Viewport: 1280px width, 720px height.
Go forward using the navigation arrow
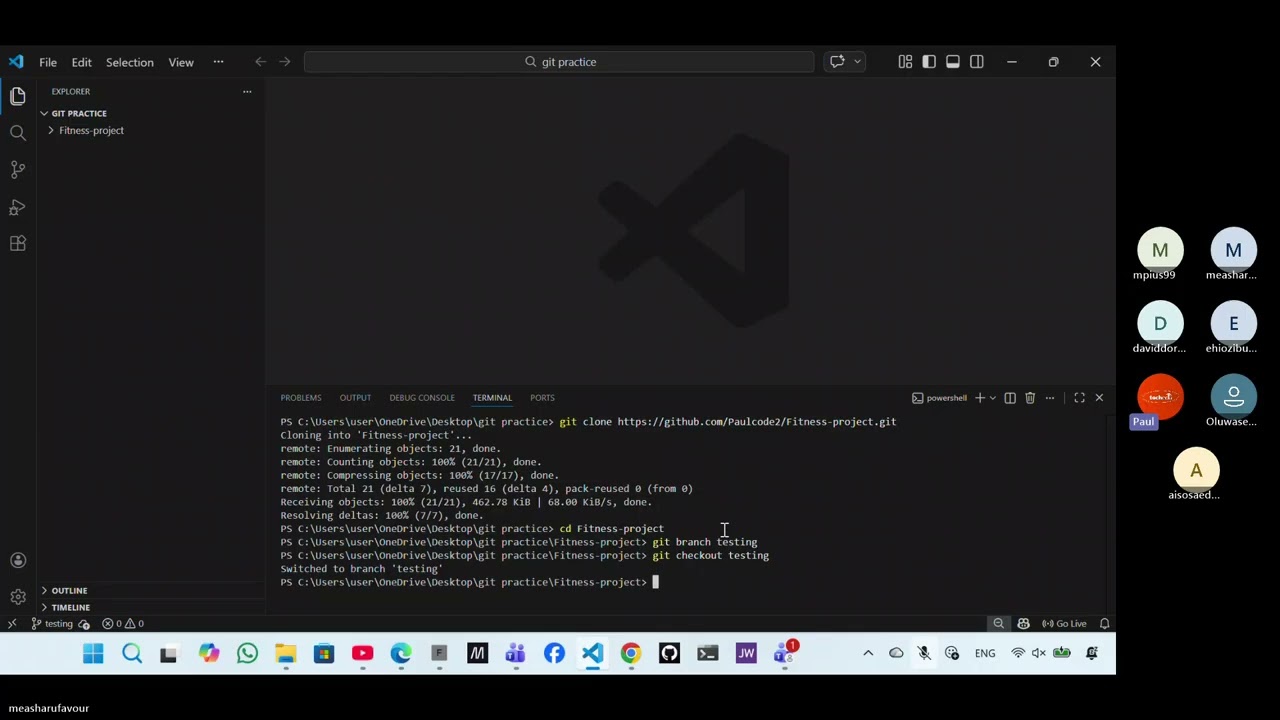pyautogui.click(x=285, y=62)
